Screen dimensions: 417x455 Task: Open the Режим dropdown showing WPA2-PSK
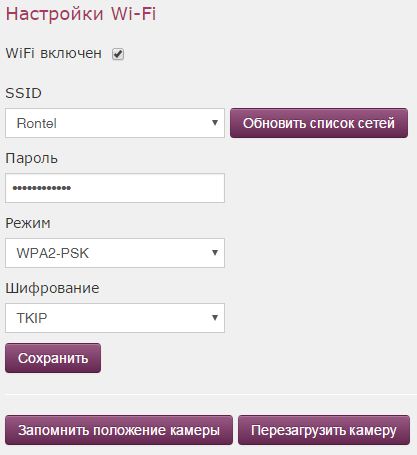coord(115,253)
